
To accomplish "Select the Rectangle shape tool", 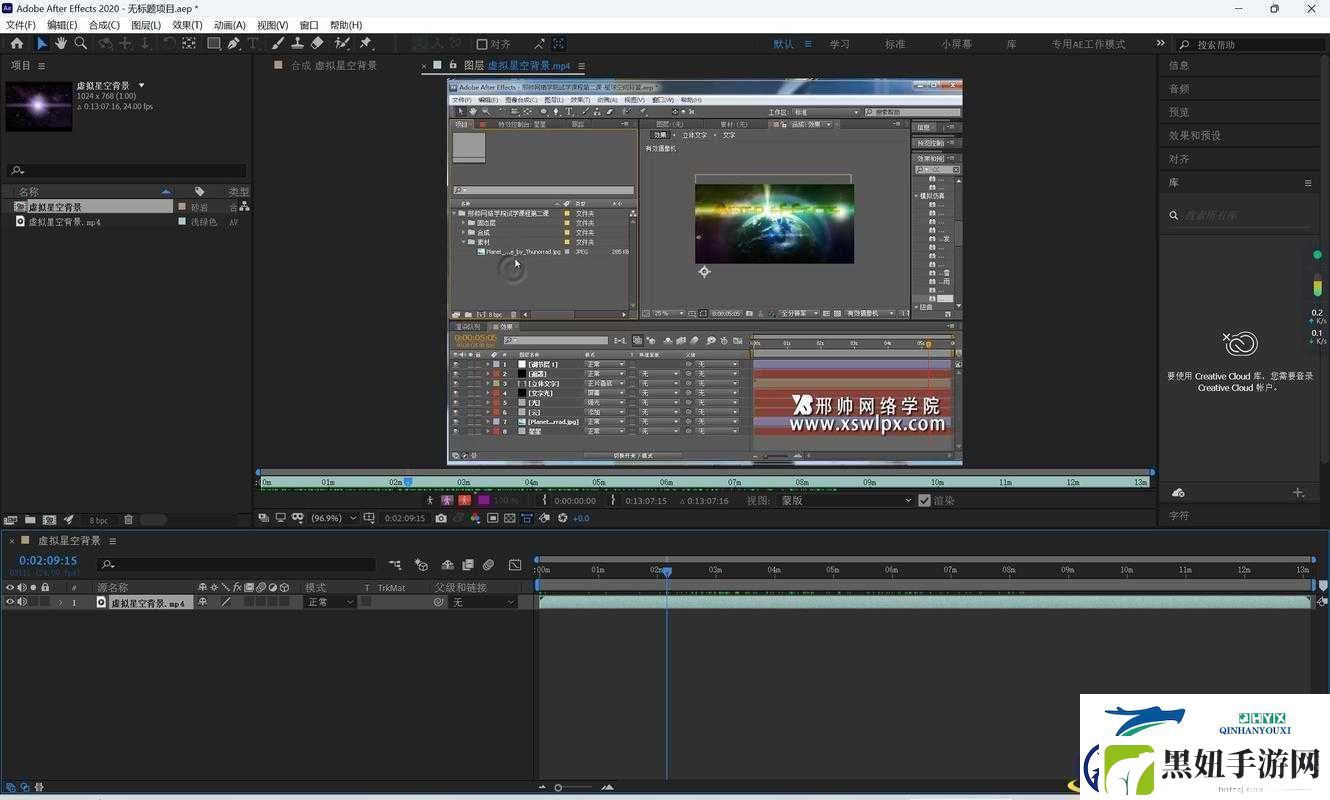I will [214, 44].
